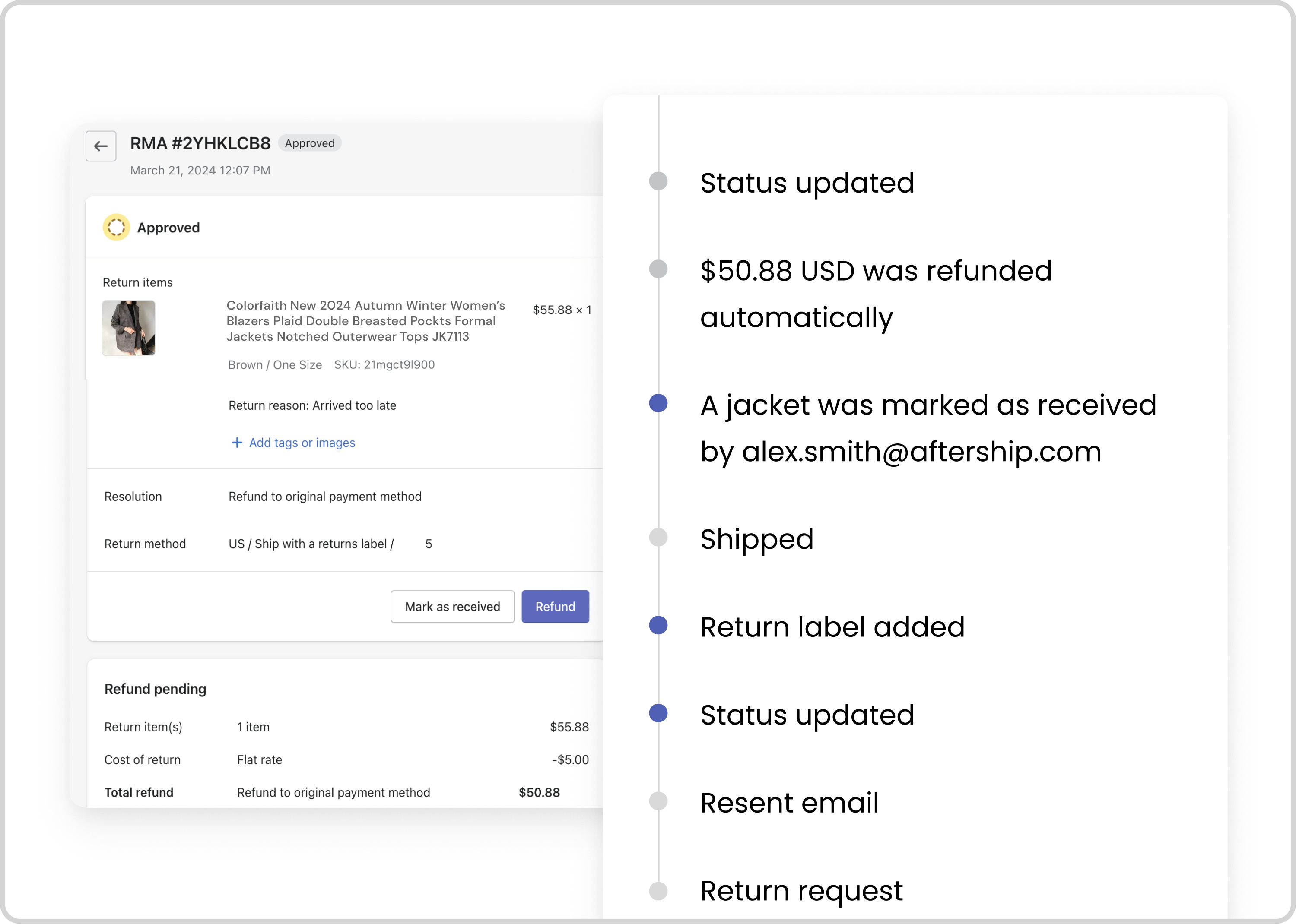Select the jacket marked as received dot
The width and height of the screenshot is (1296, 924).
click(658, 403)
